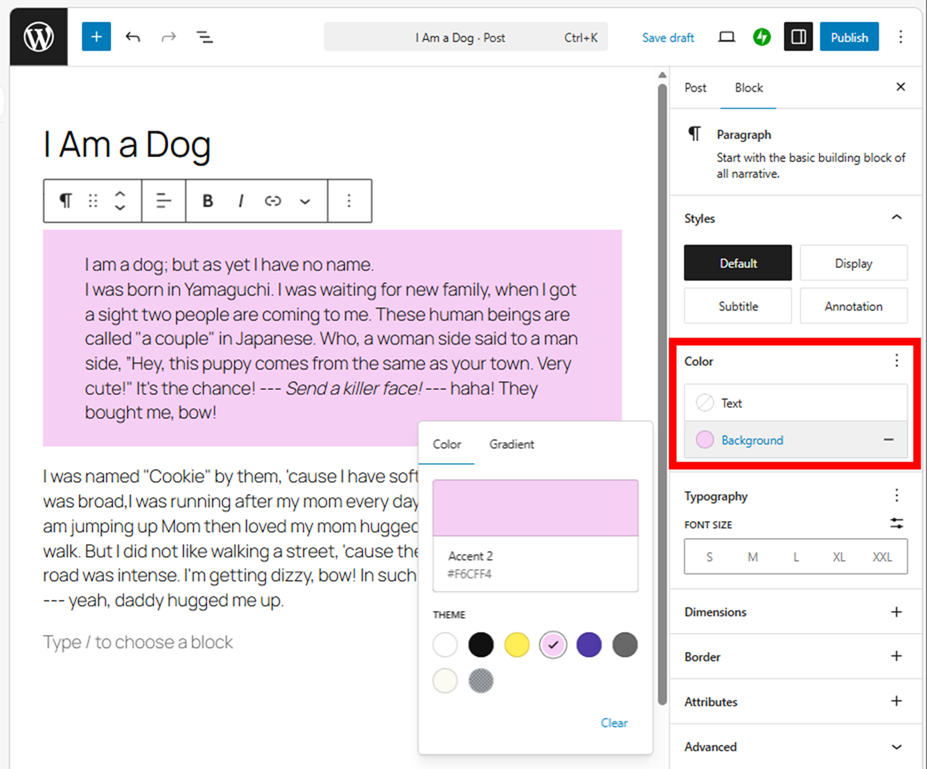
Task: Pick the yellow theme color swatch
Action: (517, 645)
